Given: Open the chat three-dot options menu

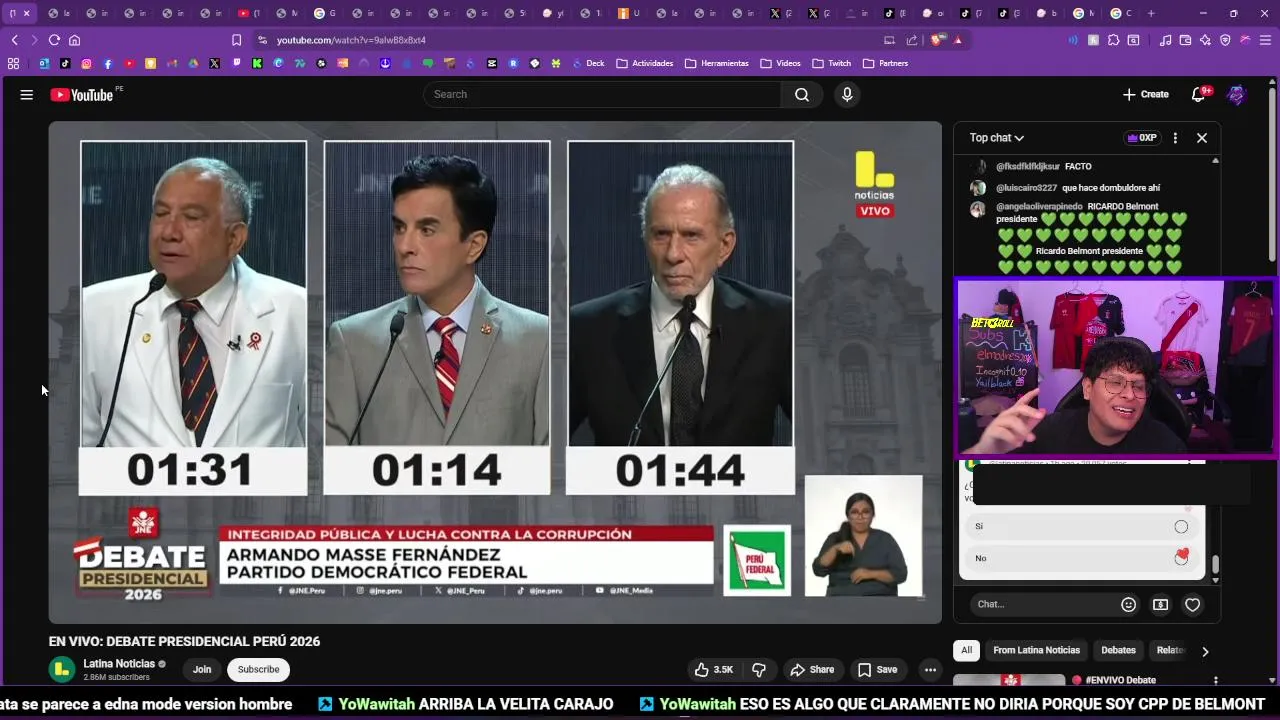Looking at the screenshot, I should (x=1175, y=138).
